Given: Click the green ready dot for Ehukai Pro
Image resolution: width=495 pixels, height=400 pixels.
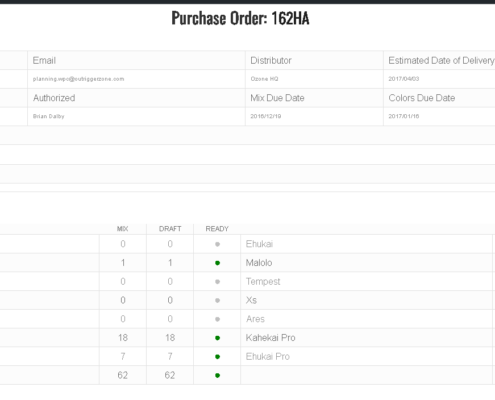Looking at the screenshot, I should [x=217, y=357].
